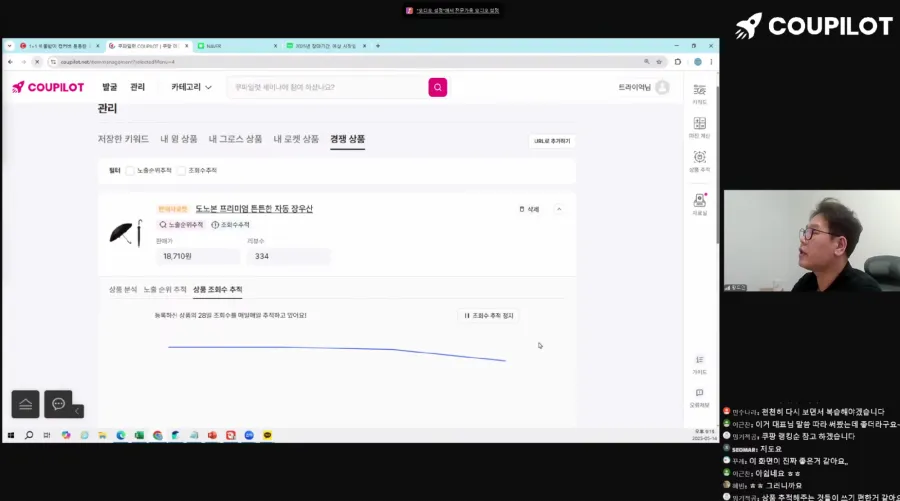Click the zoom magnifier in address bar
The height and width of the screenshot is (501, 900).
[x=646, y=61]
